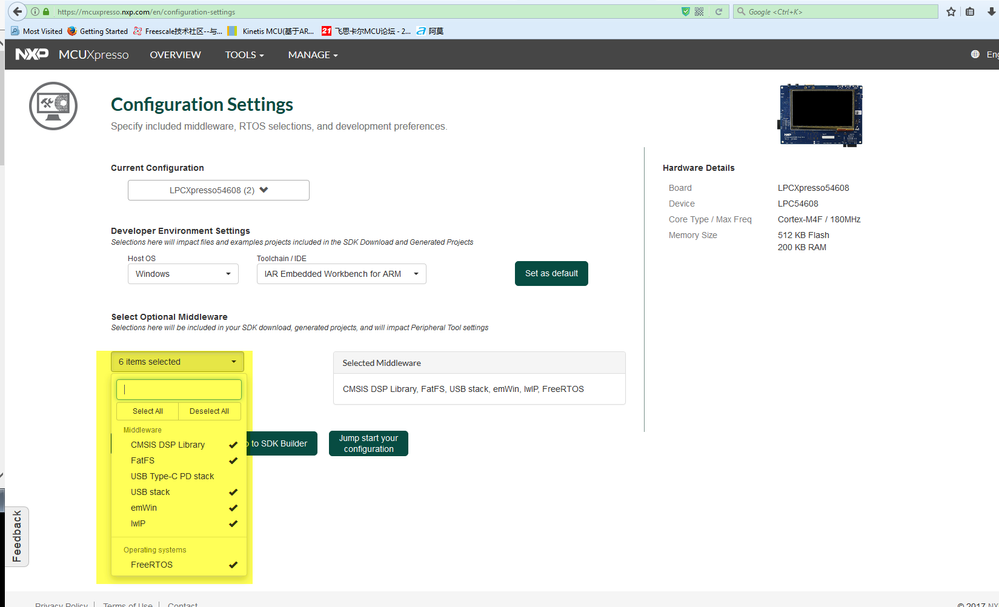Click the Selected Middleware summary text
Image resolution: width=999 pixels, height=607 pixels.
(463, 389)
